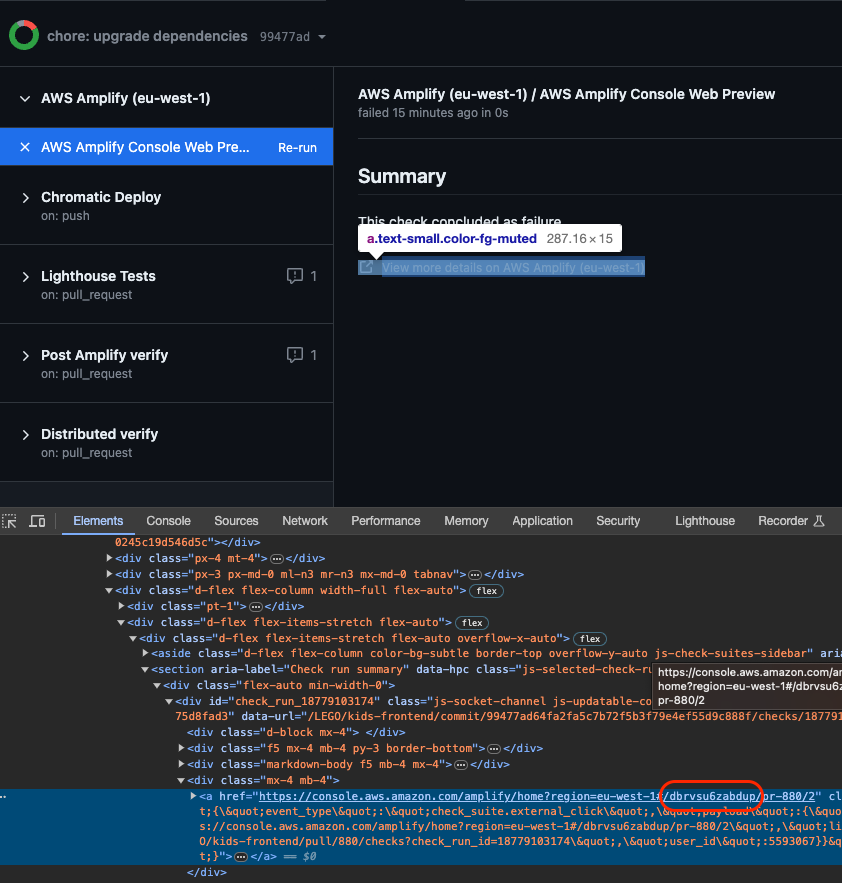Switch to the Console tab in DevTools
Image resolution: width=842 pixels, height=883 pixels.
point(168,521)
